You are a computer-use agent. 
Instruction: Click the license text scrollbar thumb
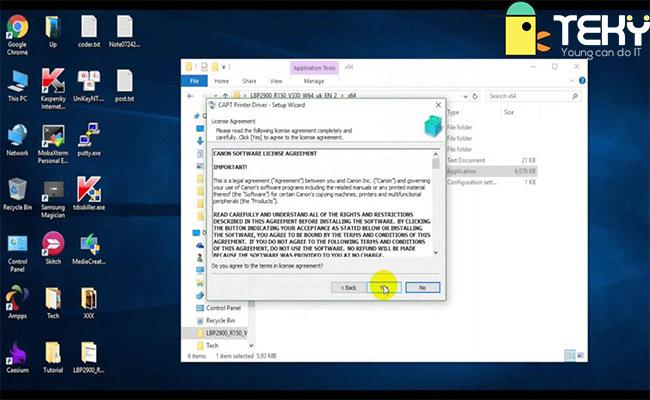[436, 163]
